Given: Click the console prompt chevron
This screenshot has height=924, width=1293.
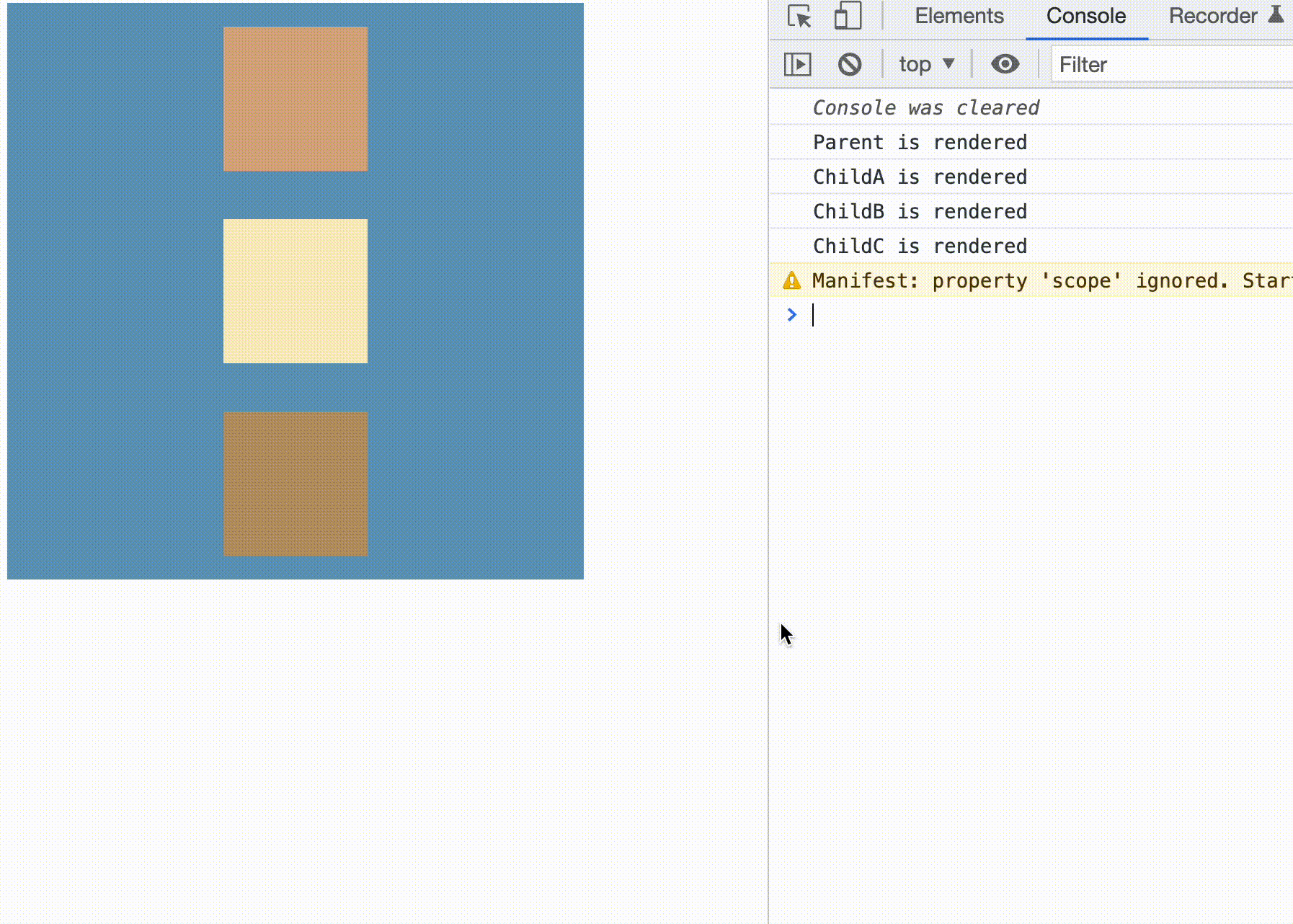Looking at the screenshot, I should point(791,314).
